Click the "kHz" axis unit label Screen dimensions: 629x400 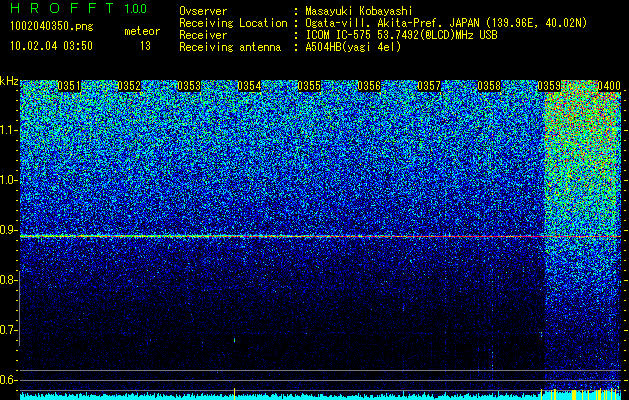(x=9, y=81)
